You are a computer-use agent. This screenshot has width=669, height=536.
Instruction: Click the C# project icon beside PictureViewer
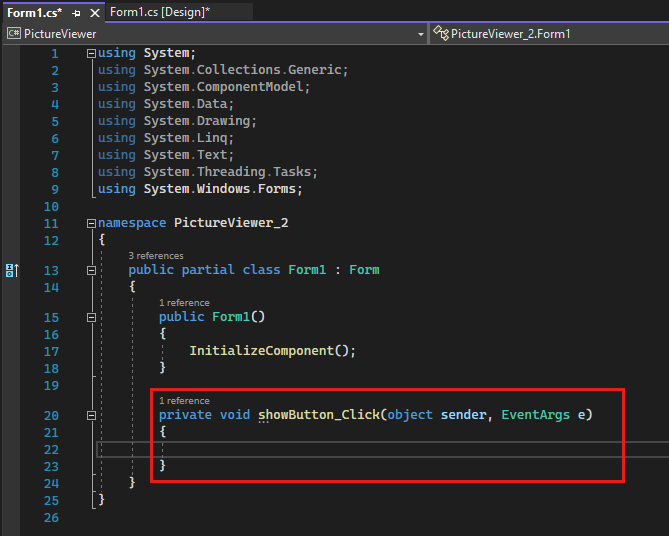tap(13, 34)
